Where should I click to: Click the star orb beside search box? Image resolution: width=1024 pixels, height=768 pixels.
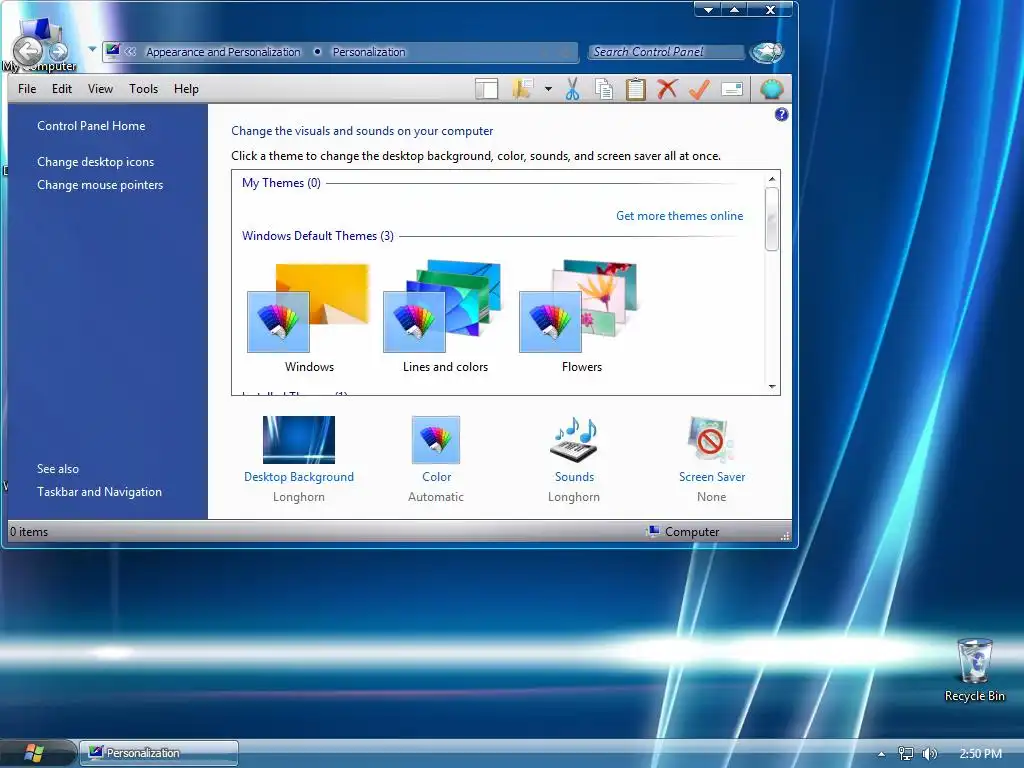766,52
